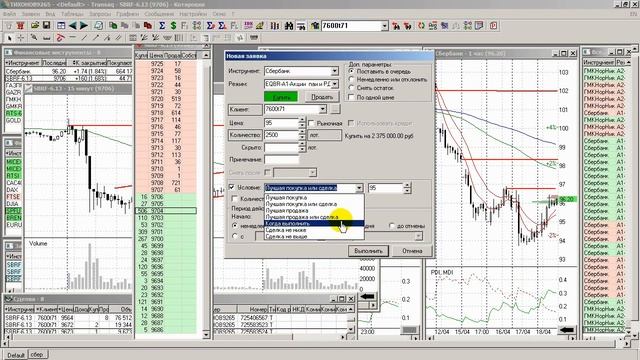This screenshot has height=360, width=640.
Task: Open the 'Файл' menu
Action: [x=9, y=13]
